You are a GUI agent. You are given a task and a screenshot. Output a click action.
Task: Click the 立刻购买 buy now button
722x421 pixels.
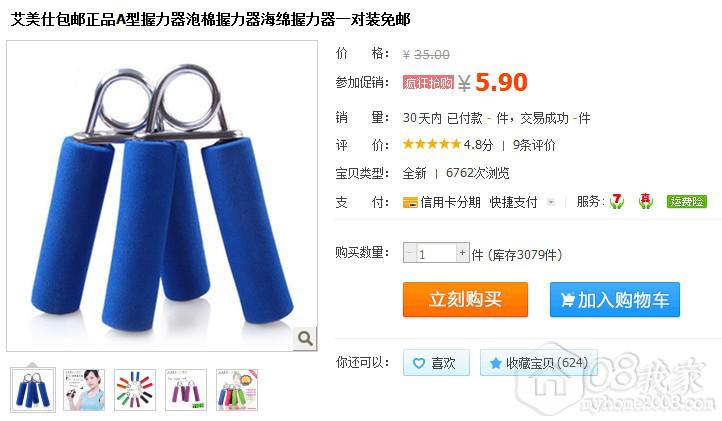465,299
